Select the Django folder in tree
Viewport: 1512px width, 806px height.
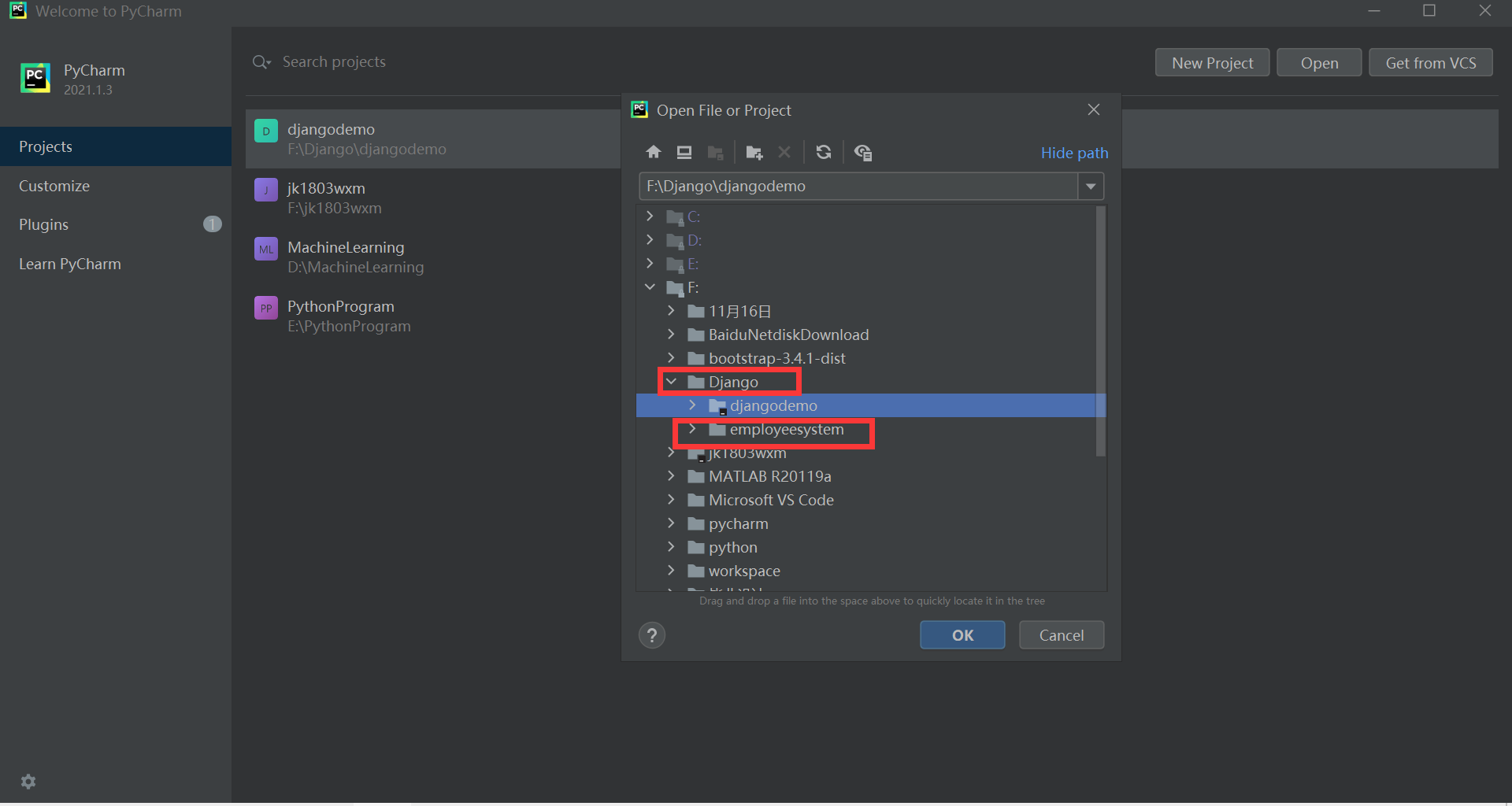(x=733, y=382)
